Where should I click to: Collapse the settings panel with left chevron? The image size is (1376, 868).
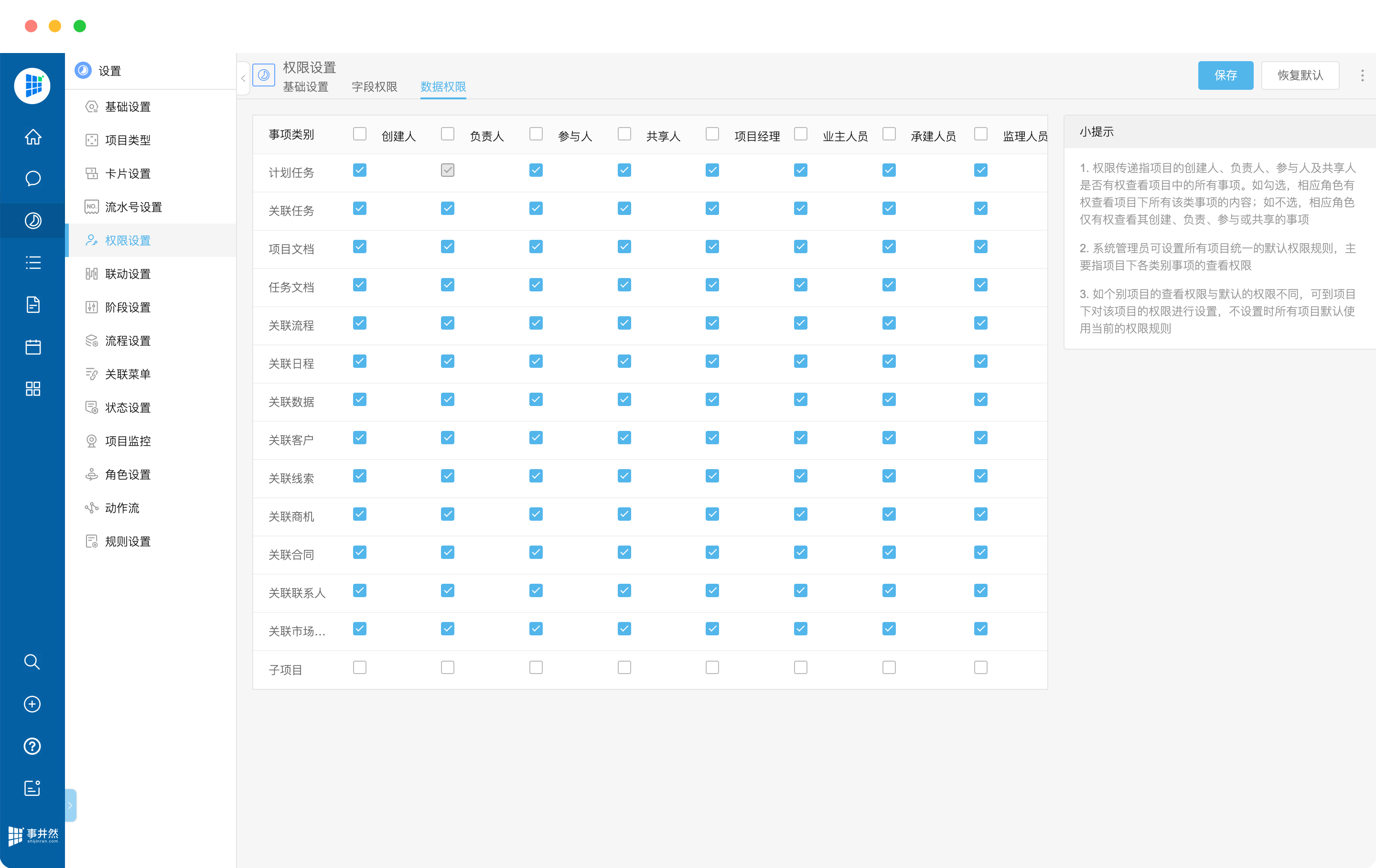tap(244, 78)
